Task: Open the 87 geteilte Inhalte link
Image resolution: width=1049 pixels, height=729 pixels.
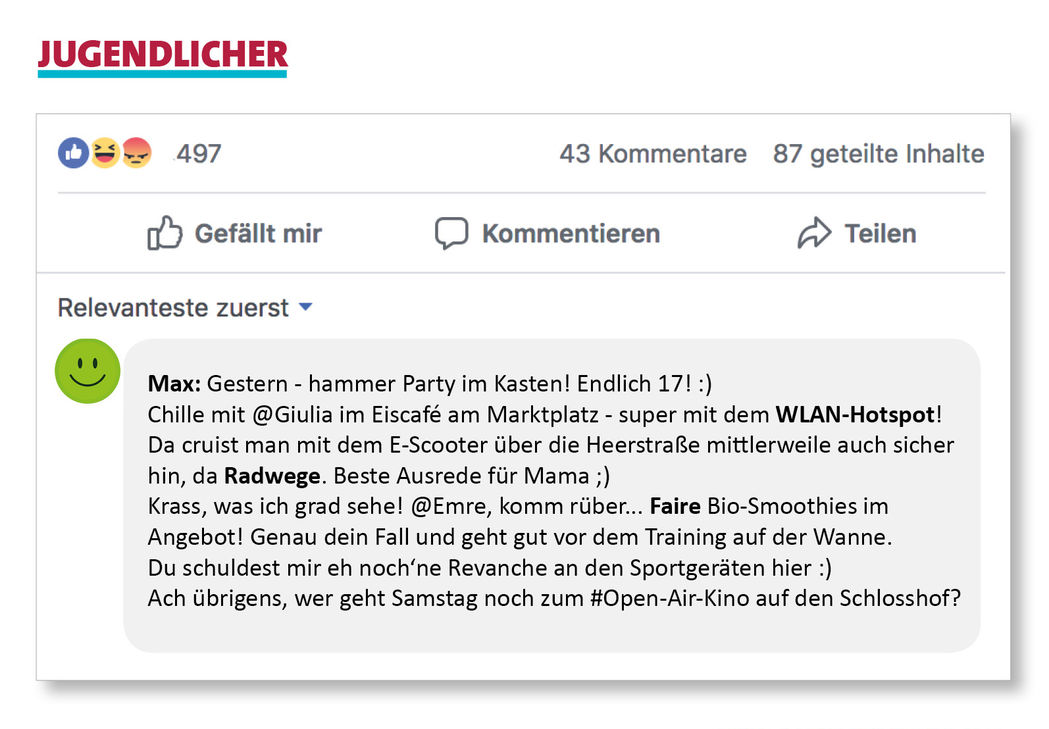Action: (x=878, y=154)
